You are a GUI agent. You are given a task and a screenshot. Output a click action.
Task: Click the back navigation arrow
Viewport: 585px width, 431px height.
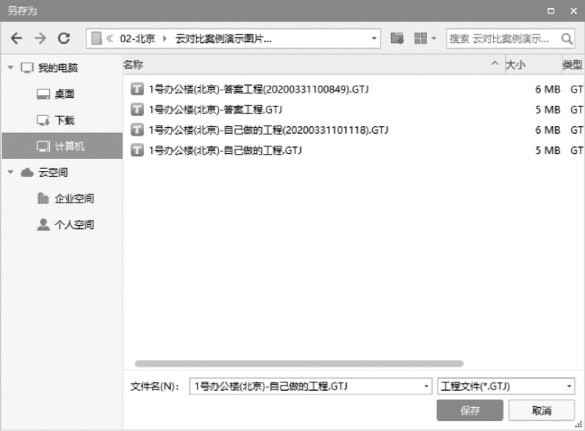(x=16, y=38)
